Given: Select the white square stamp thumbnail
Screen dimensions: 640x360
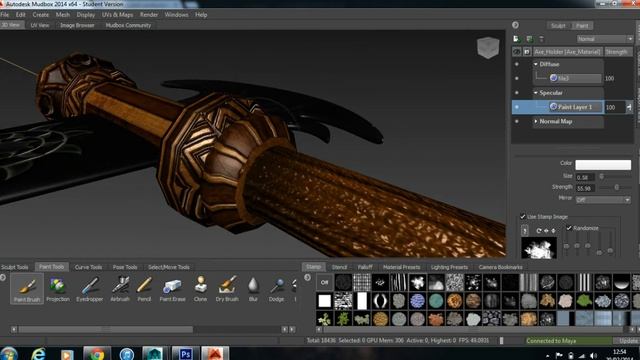Looking at the screenshot, I should pyautogui.click(x=324, y=301).
